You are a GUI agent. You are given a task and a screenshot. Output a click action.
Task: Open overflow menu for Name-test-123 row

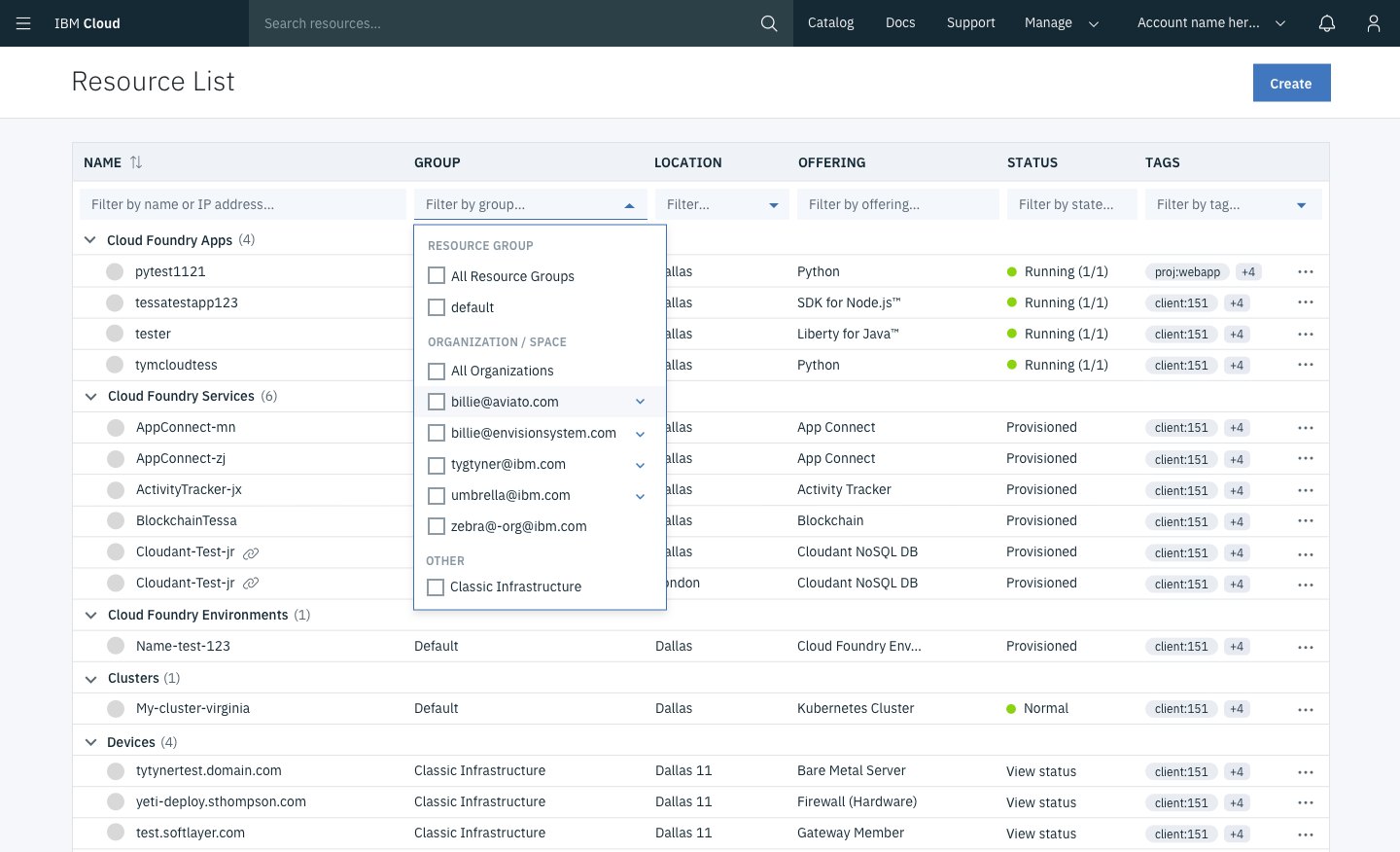1306,646
